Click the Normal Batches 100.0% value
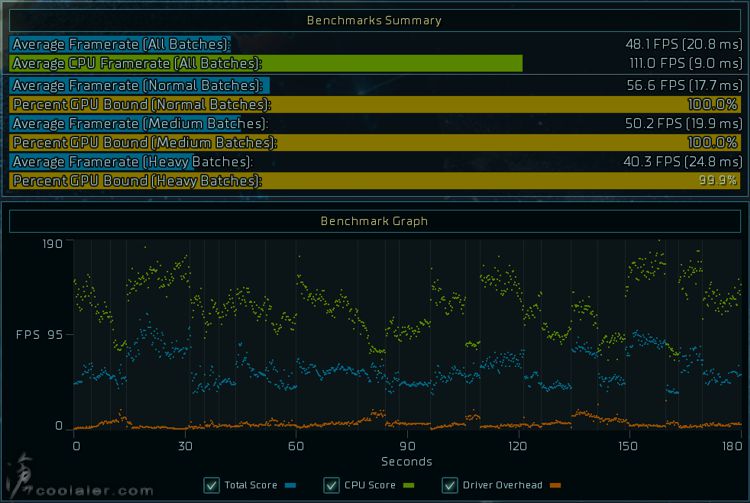This screenshot has height=503, width=750. tap(712, 104)
